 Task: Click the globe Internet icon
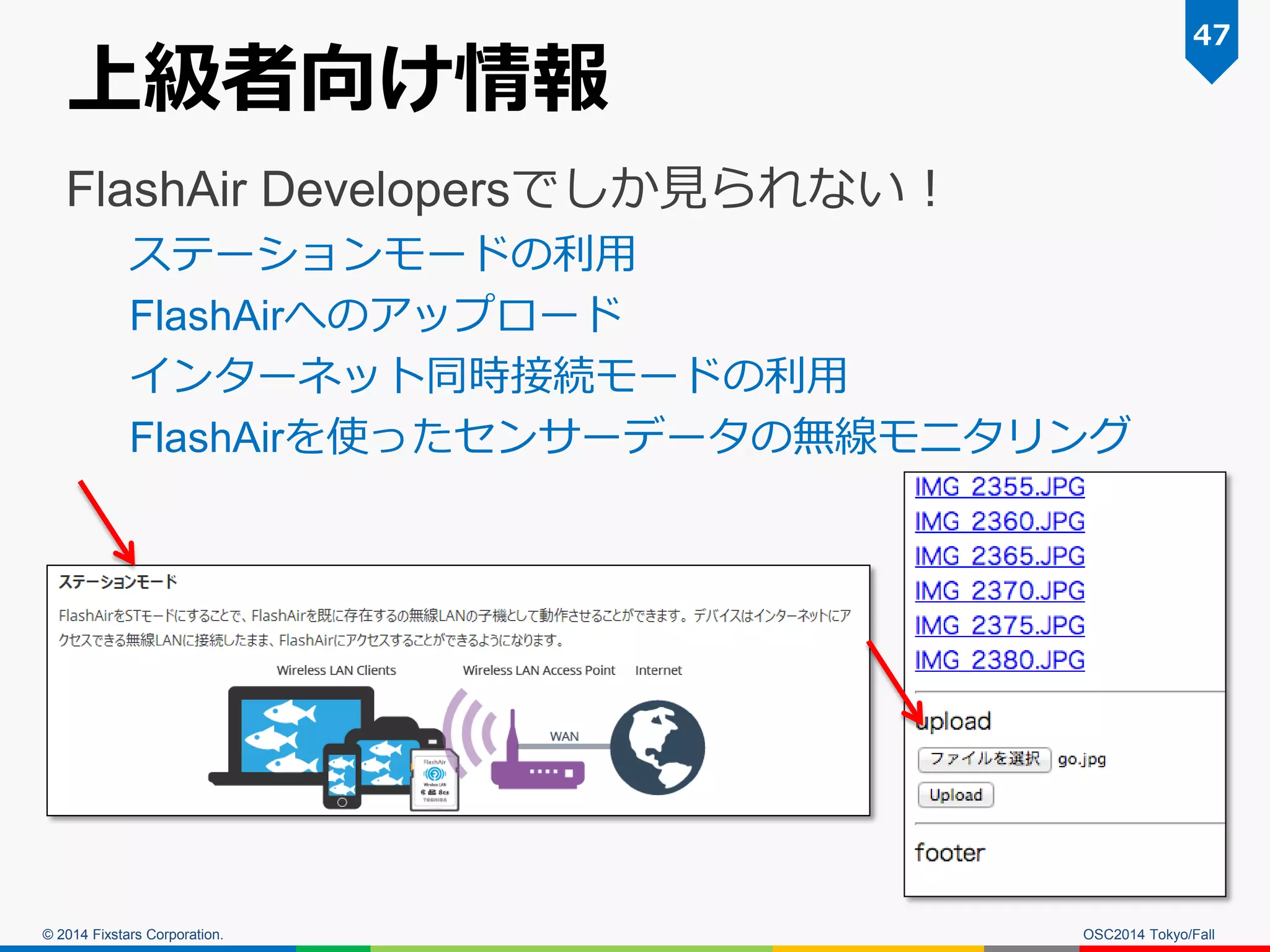coord(657,747)
